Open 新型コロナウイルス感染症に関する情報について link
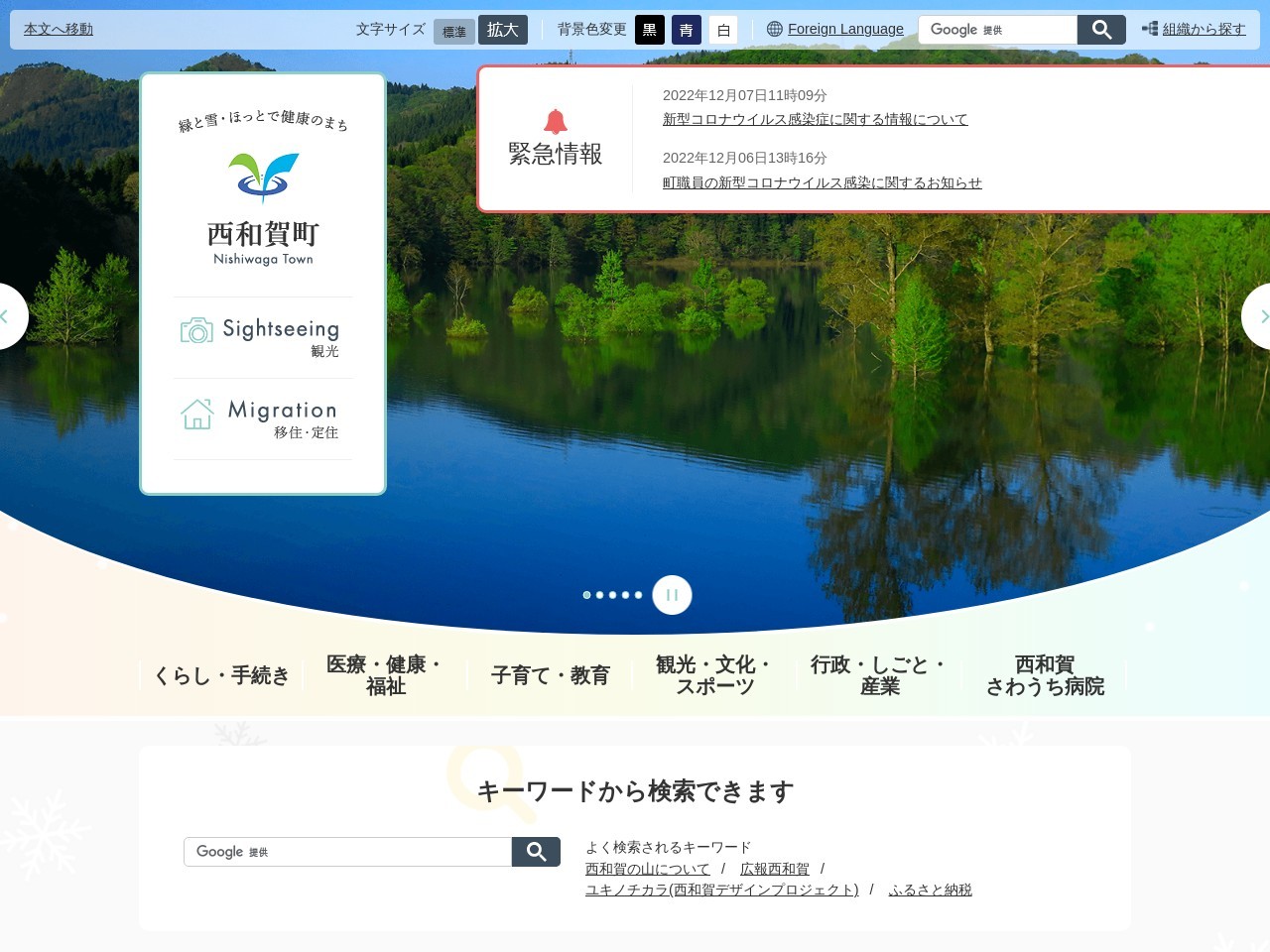The image size is (1270, 952). 815,119
